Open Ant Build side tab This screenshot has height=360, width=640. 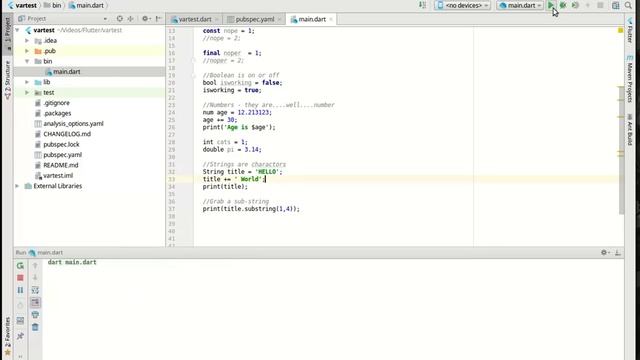[x=630, y=130]
